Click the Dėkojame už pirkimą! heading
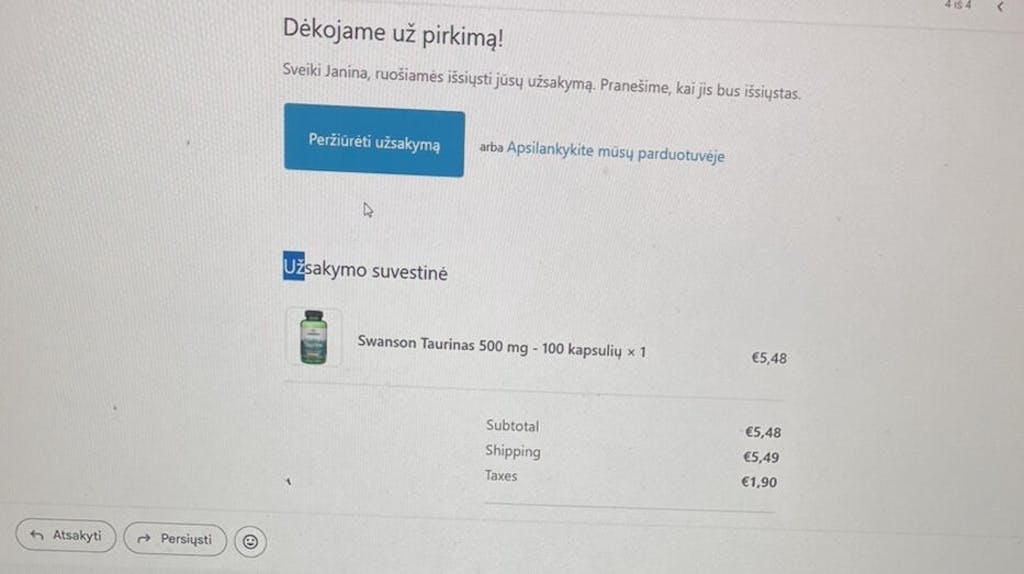The width and height of the screenshot is (1024, 574). pos(393,33)
